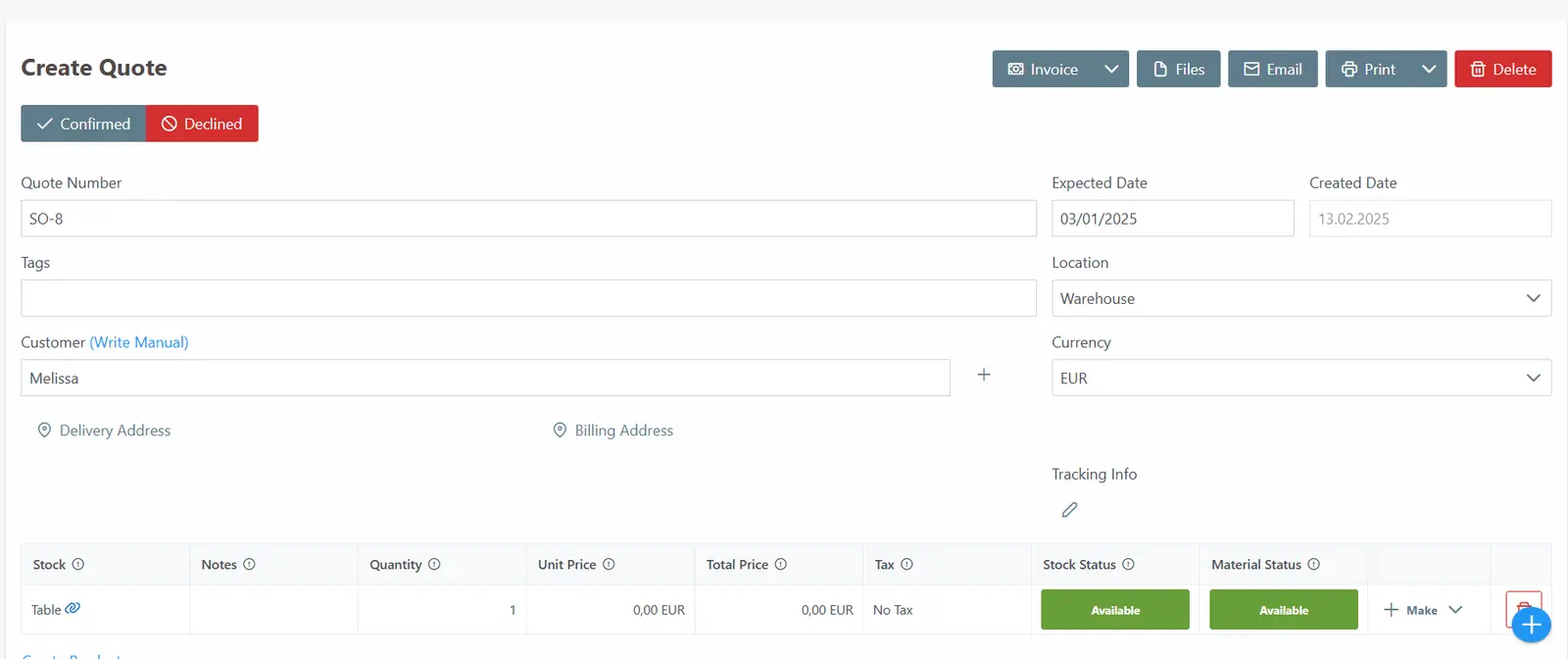1568x659 pixels.
Task: Open the Write Manual link
Action: coord(139,342)
